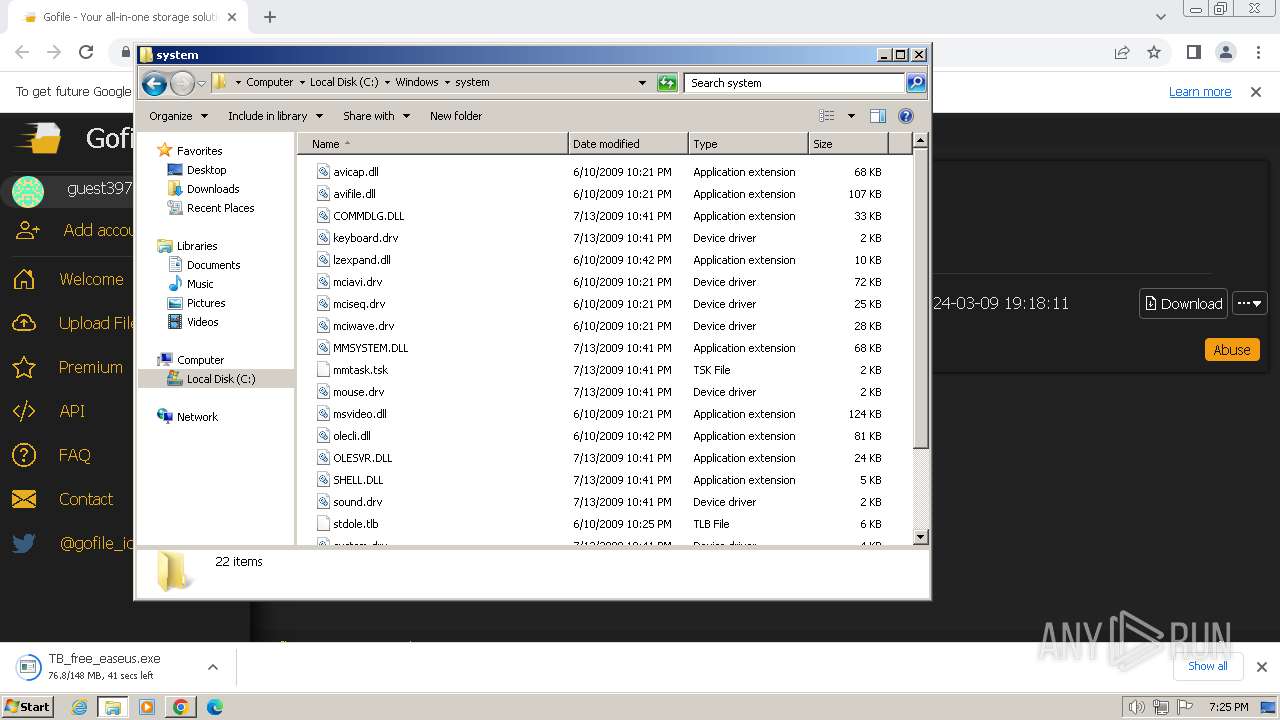Click the Chrome icon on the taskbar
The image size is (1280, 720).
180,707
